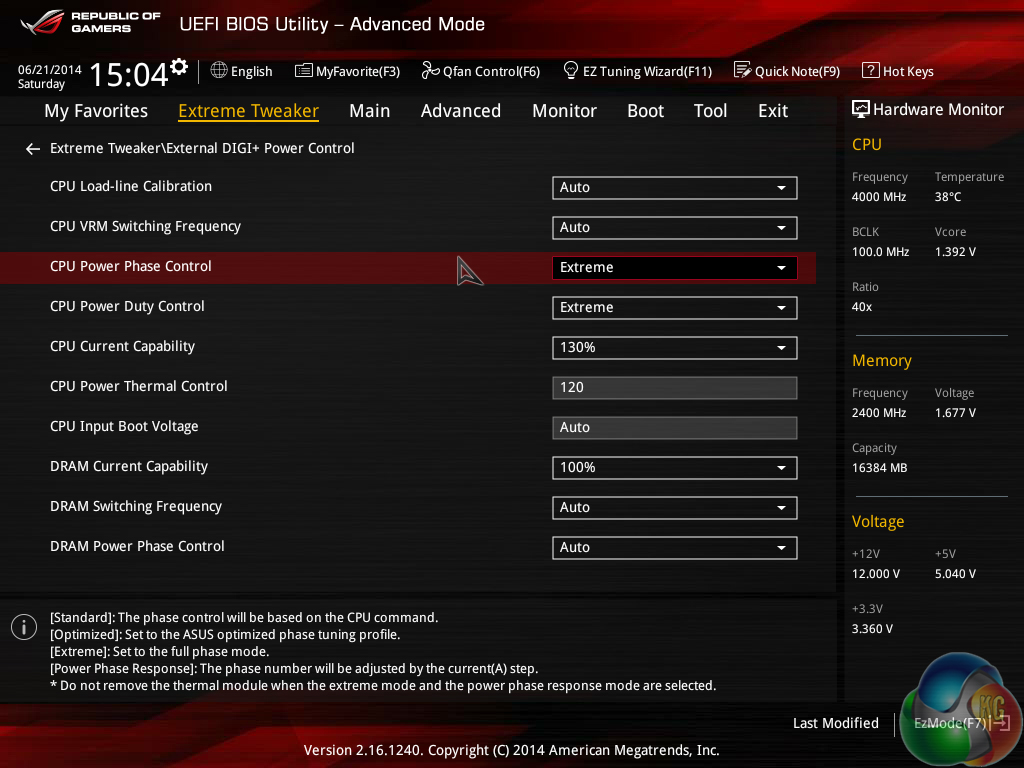Click Vcore value 1.392 V
Viewport: 1024px width, 768px height.
pyautogui.click(x=955, y=252)
